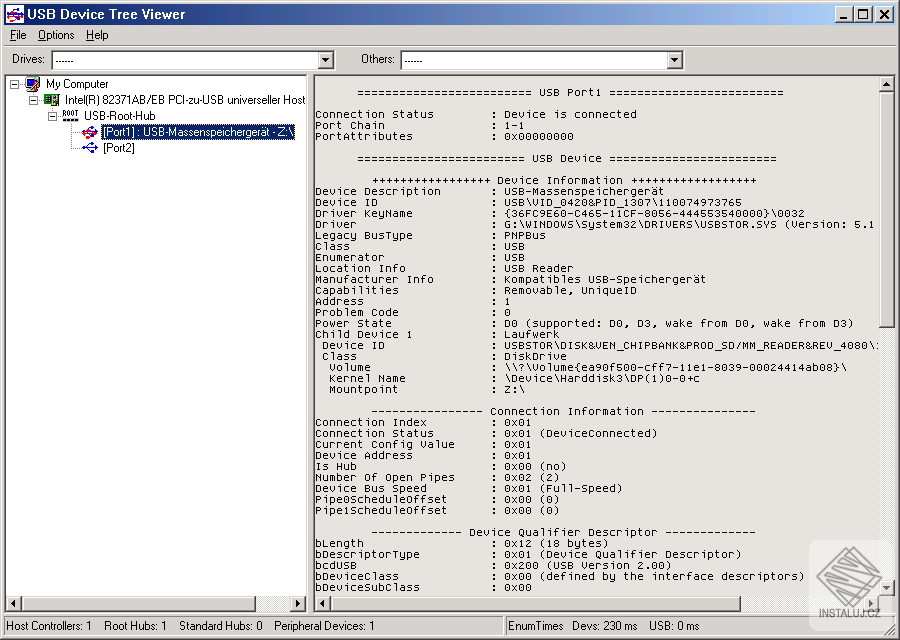
Task: Collapse the USB-Root-Hub node
Action: 53,114
